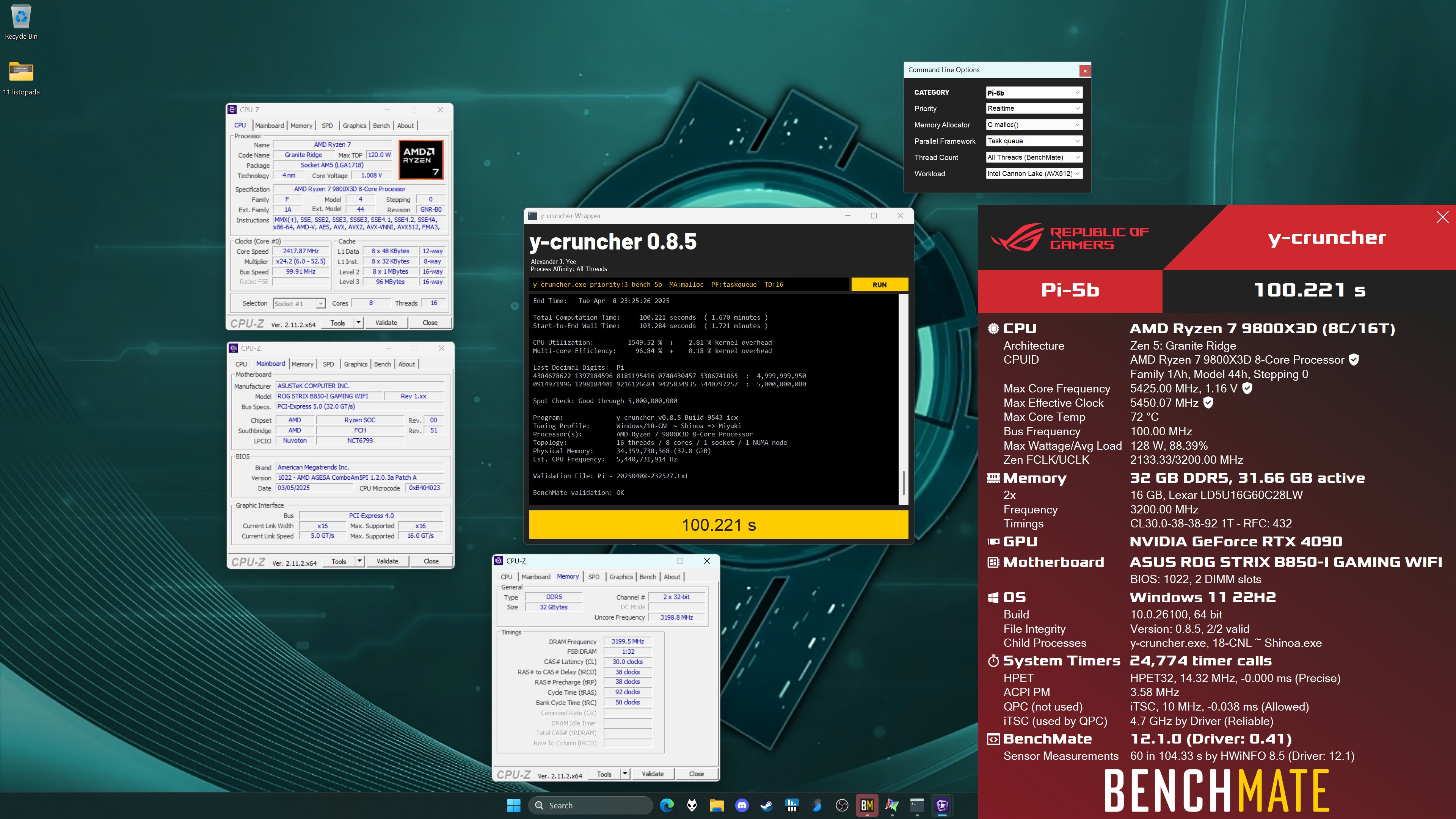Click the y-cruncher output scrollbar thumb
1456x819 pixels.
pyautogui.click(x=903, y=483)
